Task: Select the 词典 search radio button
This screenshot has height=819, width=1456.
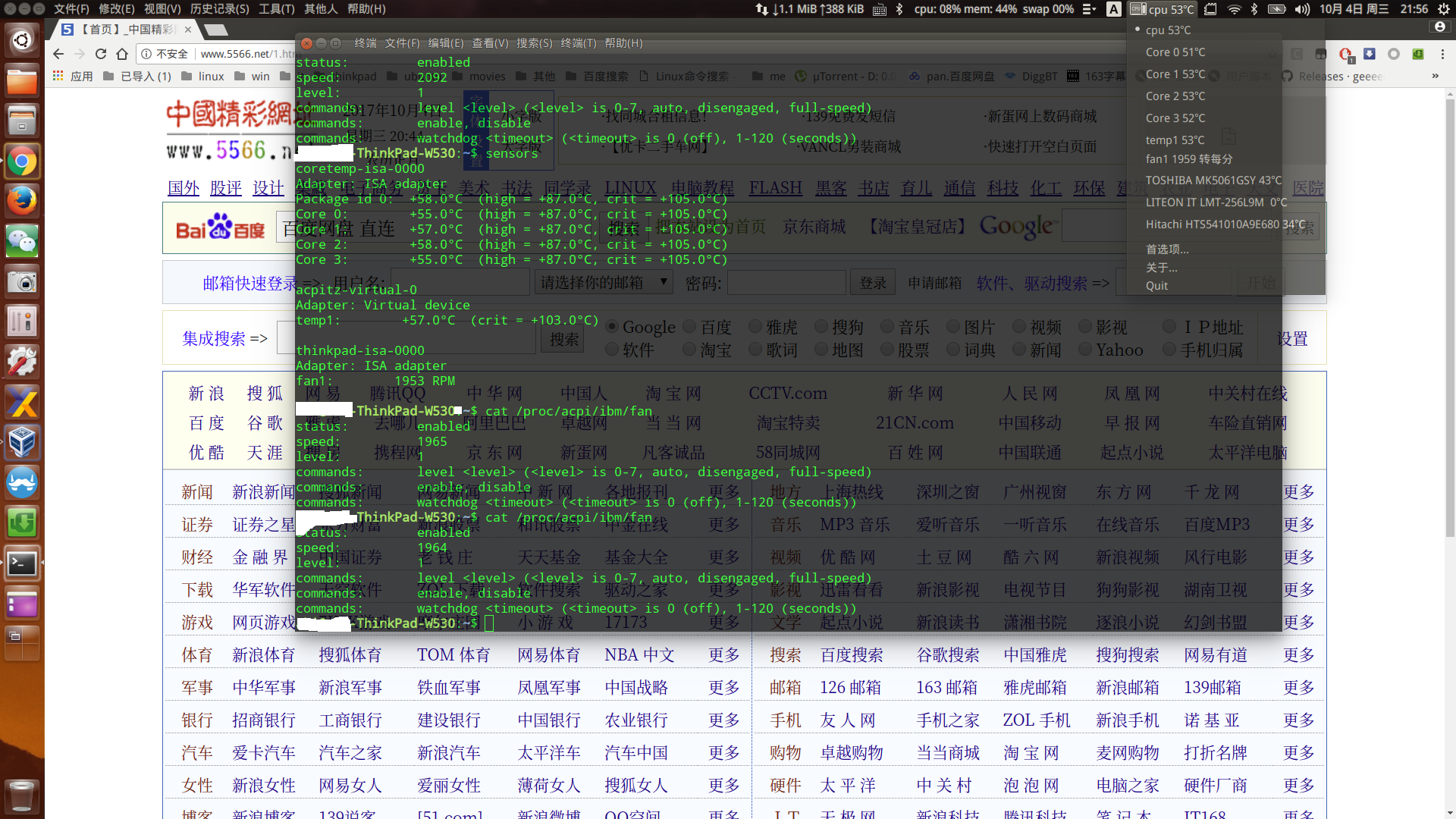Action: tap(953, 350)
